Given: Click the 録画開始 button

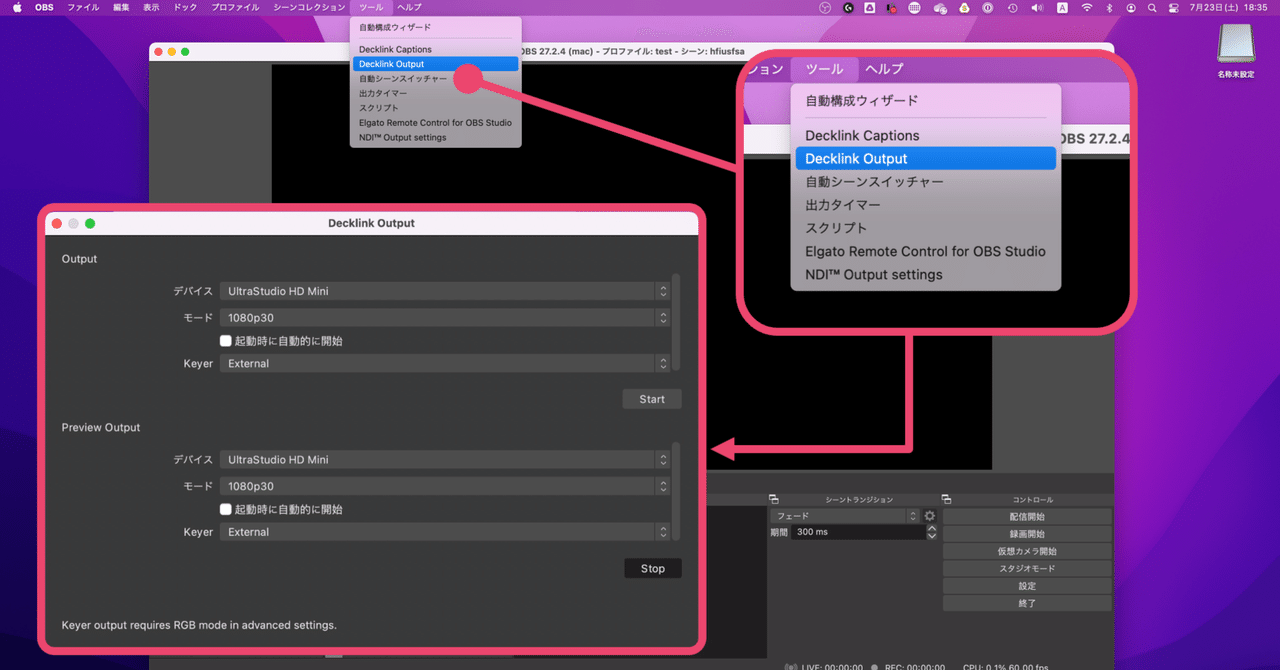Looking at the screenshot, I should click(x=1027, y=534).
